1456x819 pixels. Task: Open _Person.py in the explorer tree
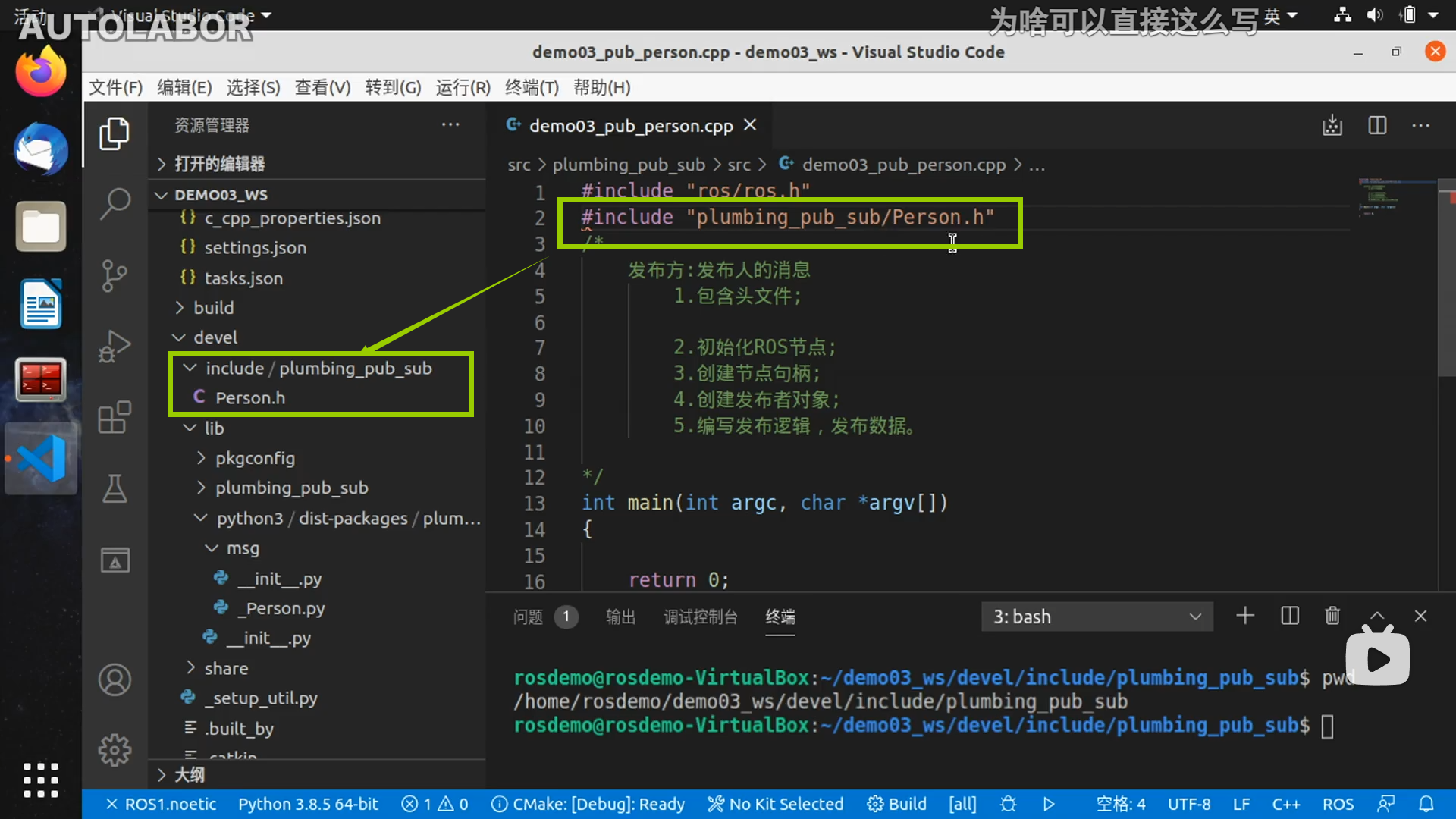[x=280, y=608]
